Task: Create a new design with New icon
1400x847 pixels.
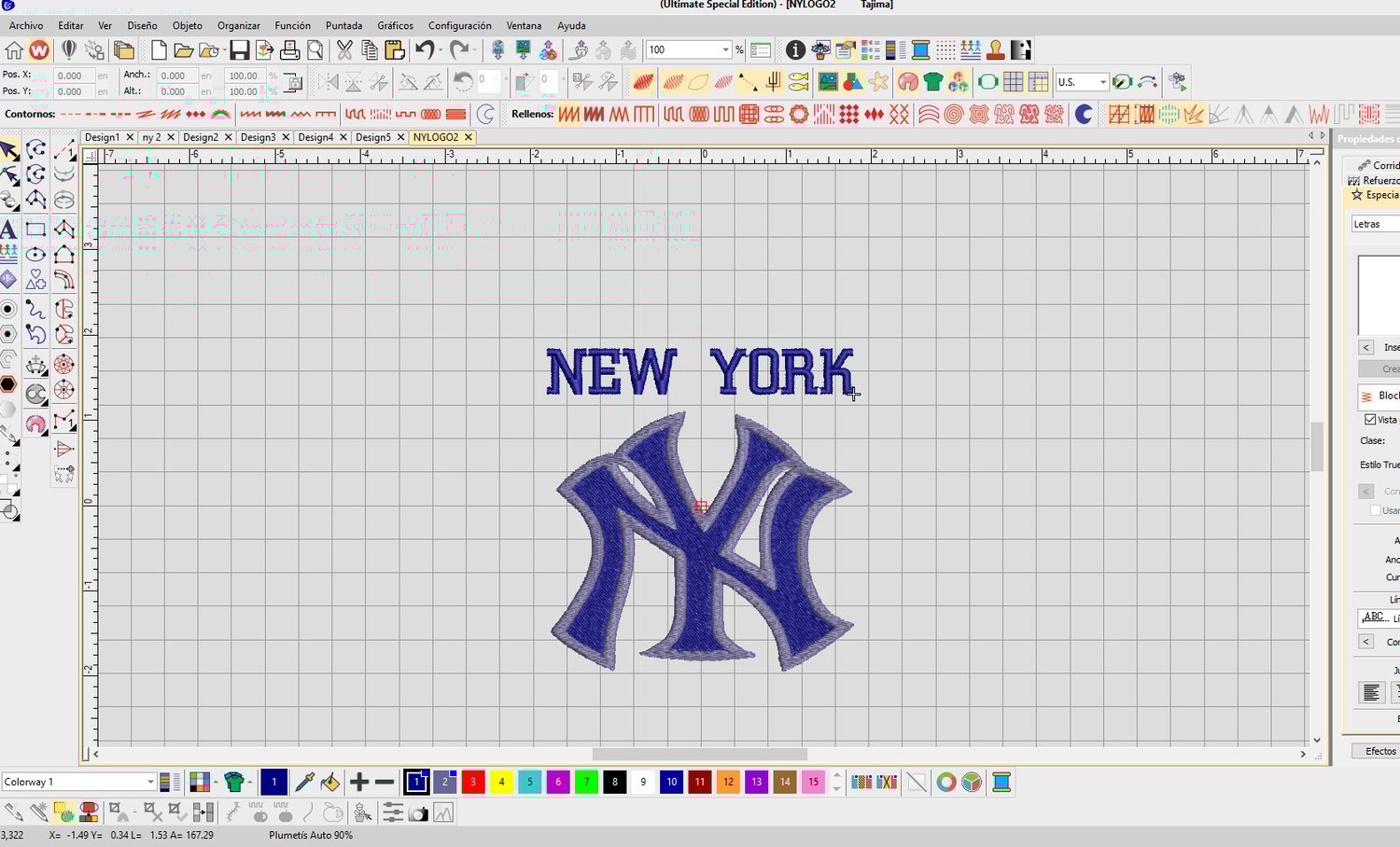Action: 159,49
